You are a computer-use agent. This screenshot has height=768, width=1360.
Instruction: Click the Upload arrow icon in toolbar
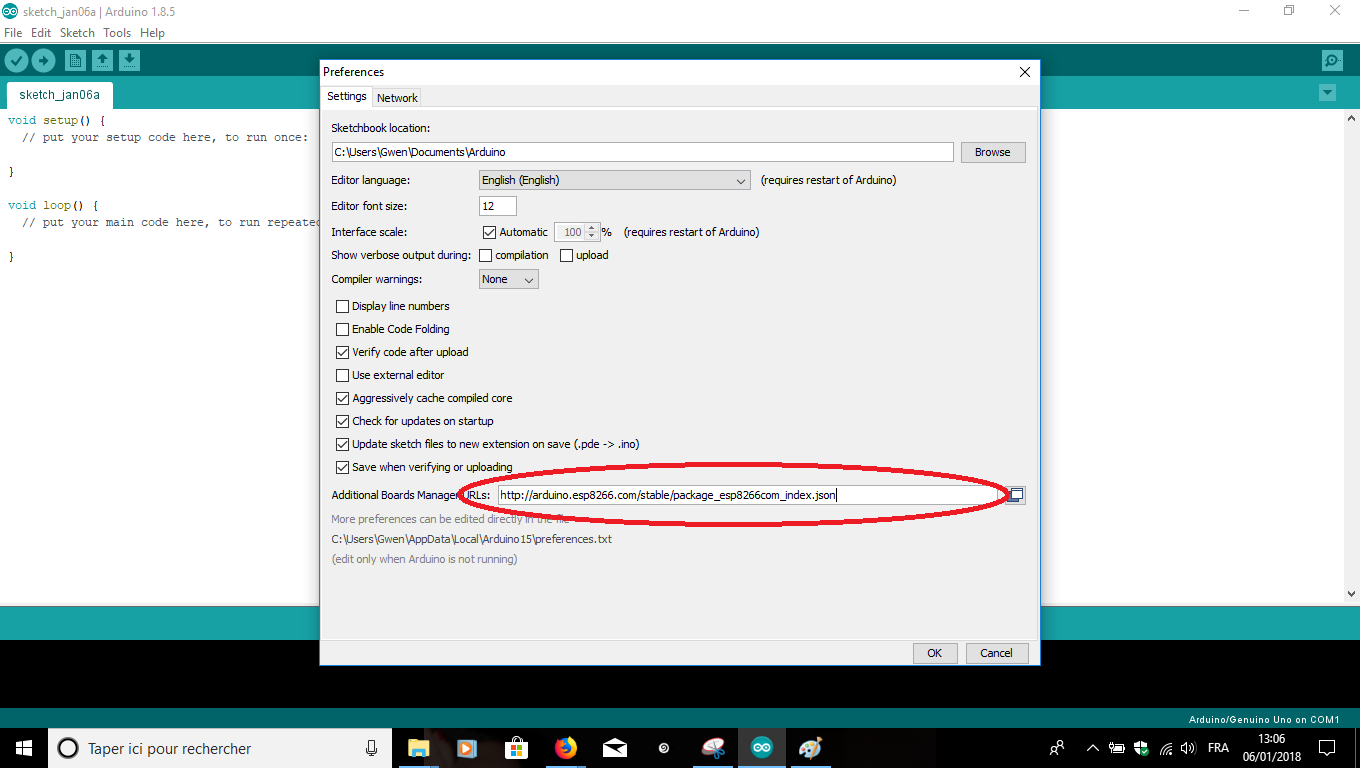tap(43, 61)
